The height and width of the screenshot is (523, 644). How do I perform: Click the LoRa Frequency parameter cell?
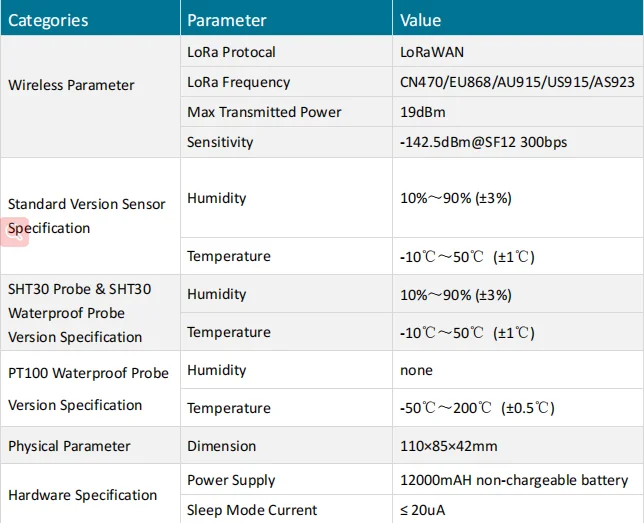[239, 82]
